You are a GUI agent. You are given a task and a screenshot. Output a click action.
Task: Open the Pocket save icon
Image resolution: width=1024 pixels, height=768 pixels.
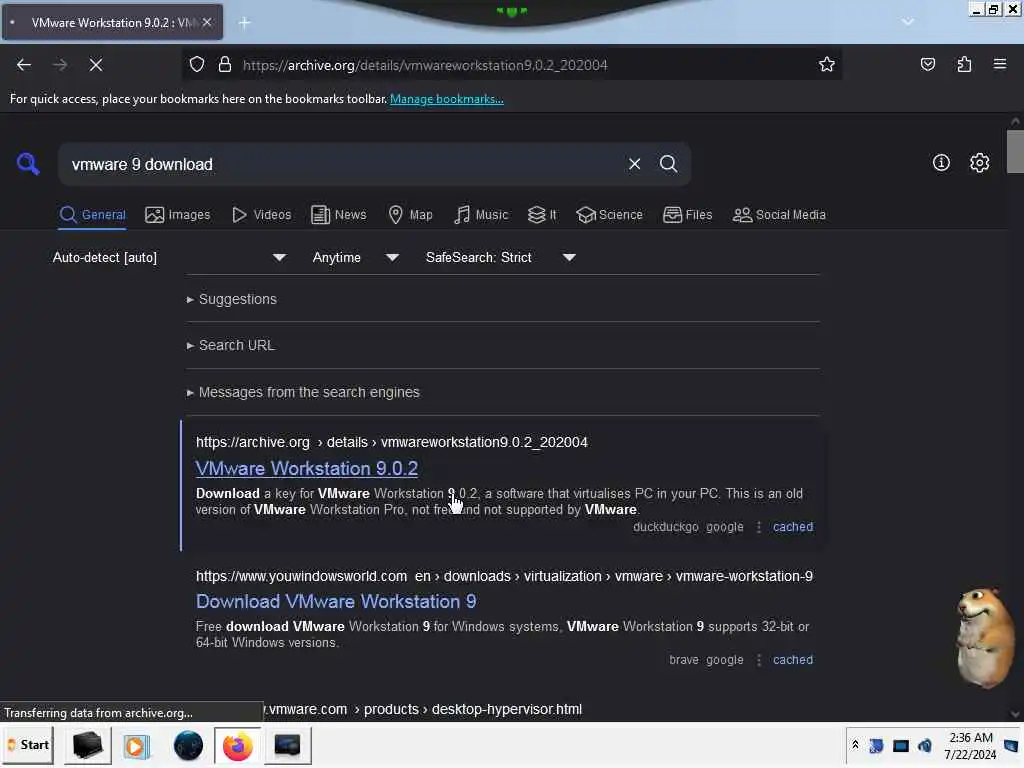(x=927, y=65)
